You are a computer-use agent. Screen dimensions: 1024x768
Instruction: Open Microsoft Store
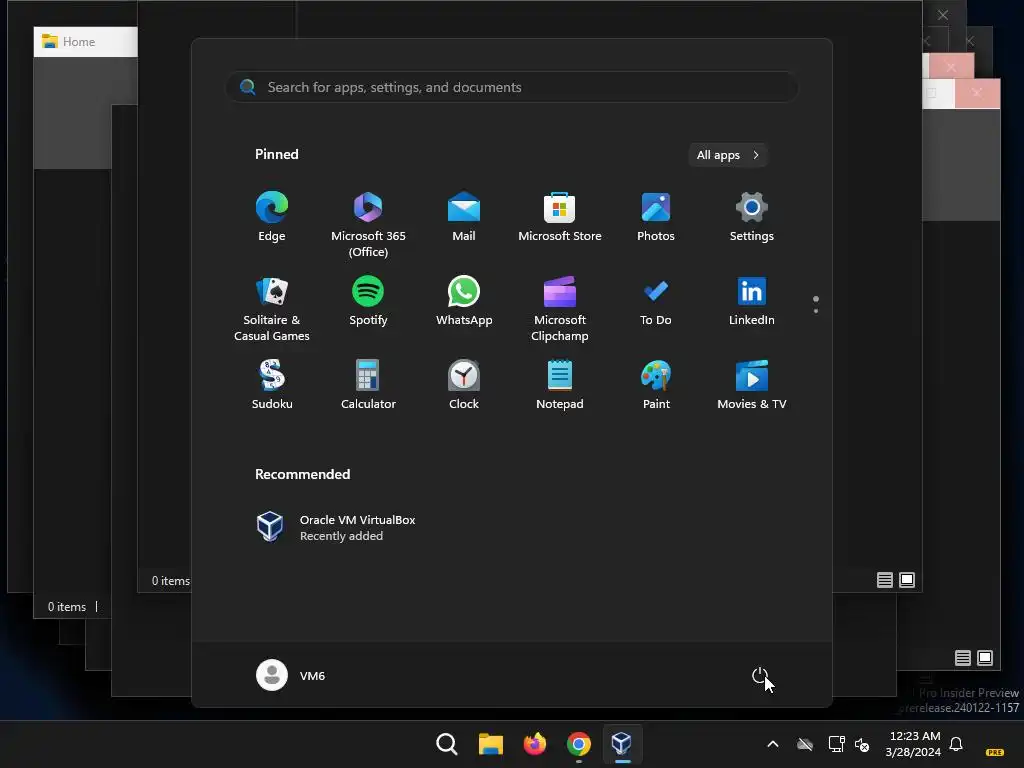click(560, 217)
